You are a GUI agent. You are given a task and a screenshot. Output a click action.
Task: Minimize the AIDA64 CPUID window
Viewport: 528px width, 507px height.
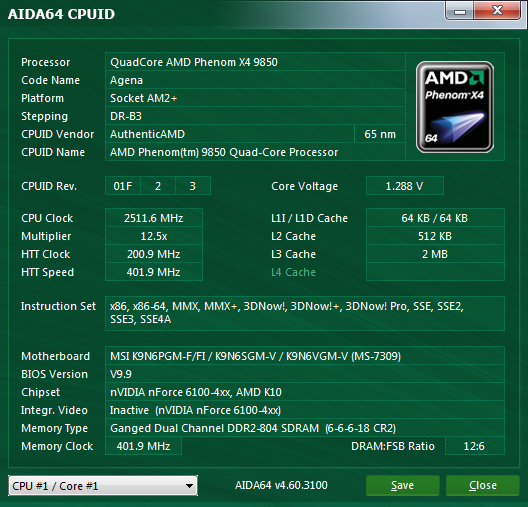click(459, 11)
